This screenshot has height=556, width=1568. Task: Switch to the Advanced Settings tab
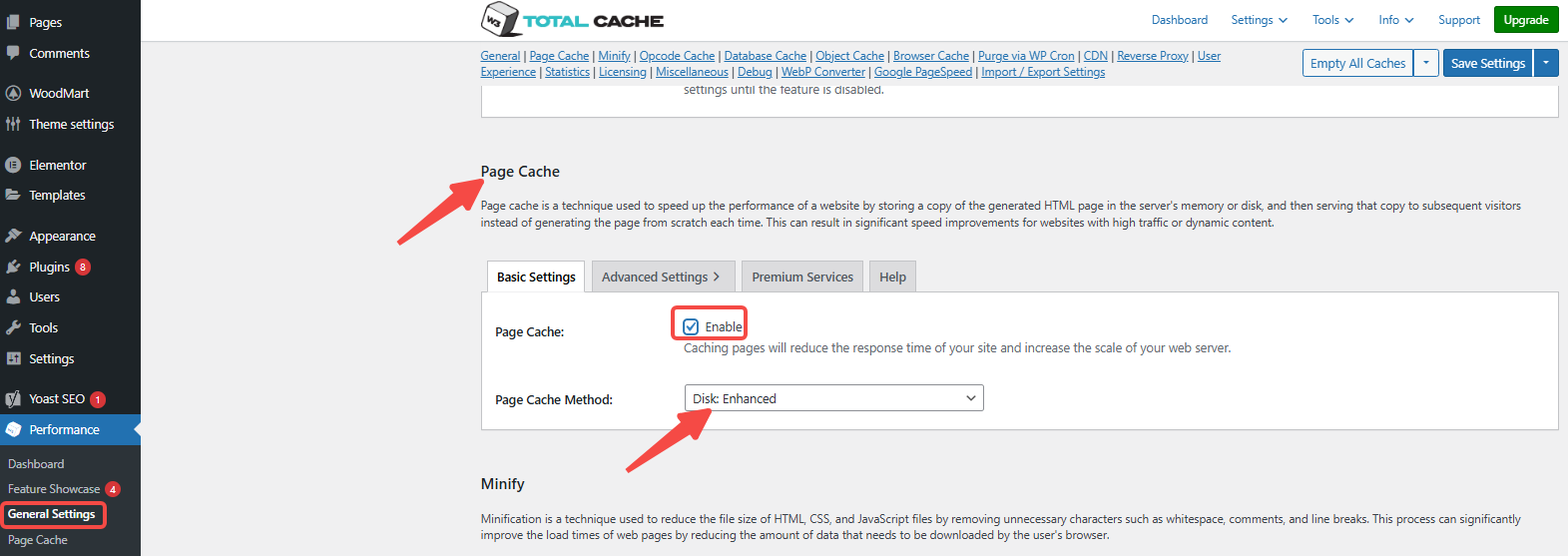coord(662,277)
